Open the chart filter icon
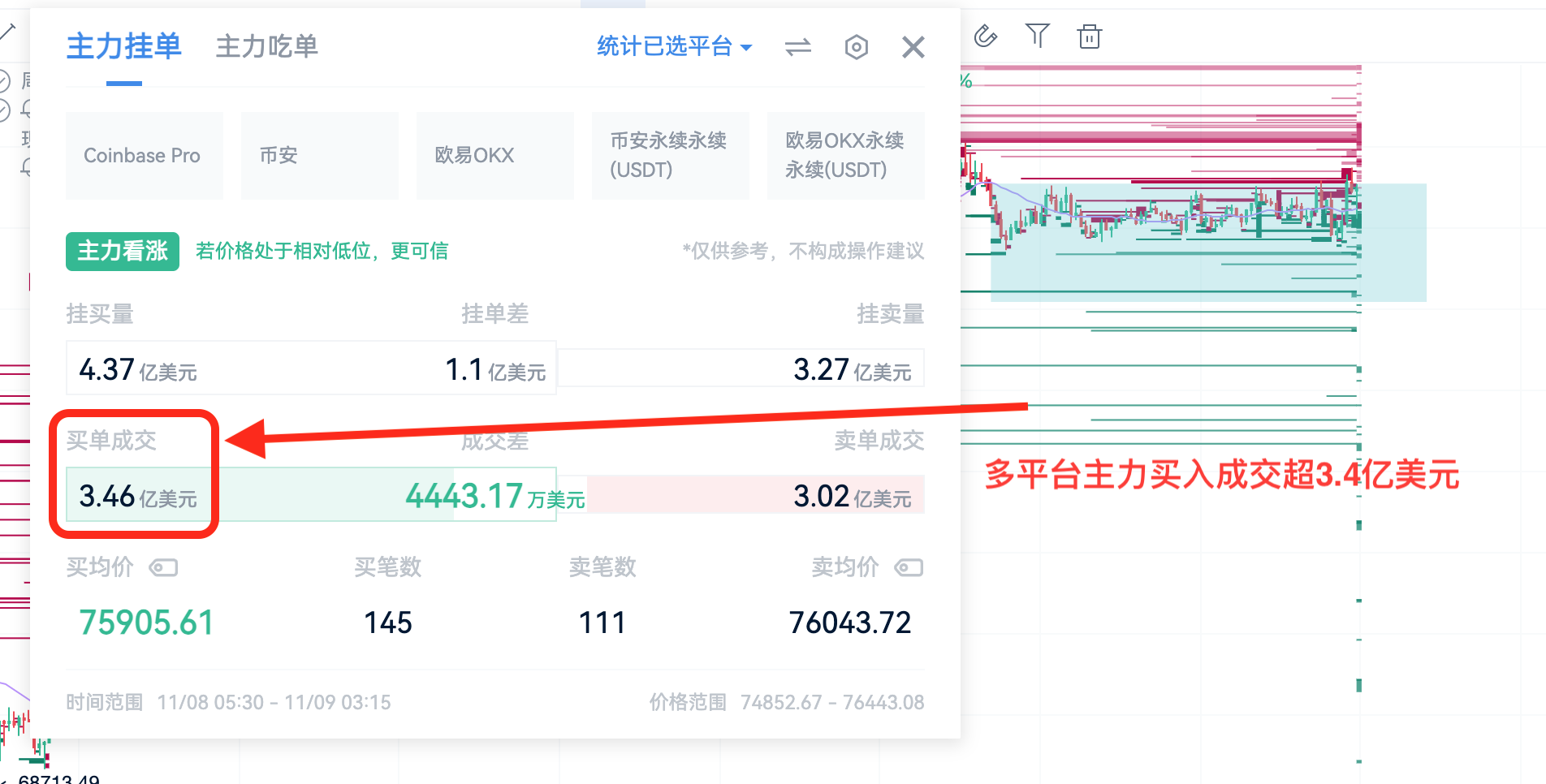 (1037, 36)
